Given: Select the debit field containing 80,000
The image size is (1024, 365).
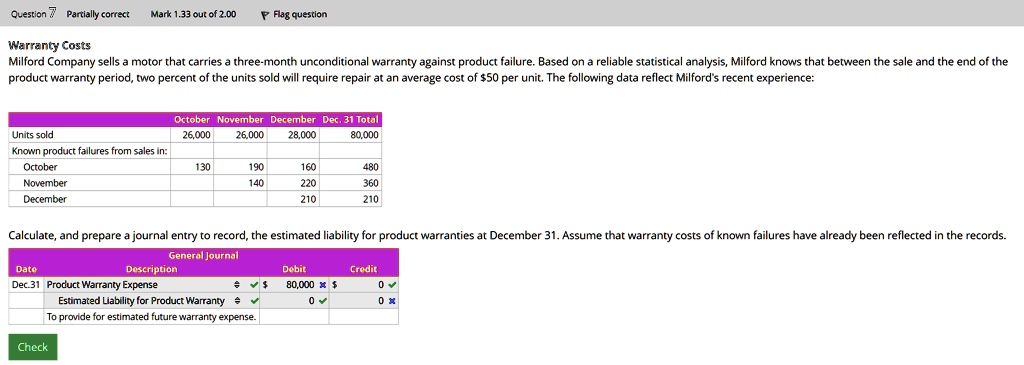Looking at the screenshot, I should [293, 285].
